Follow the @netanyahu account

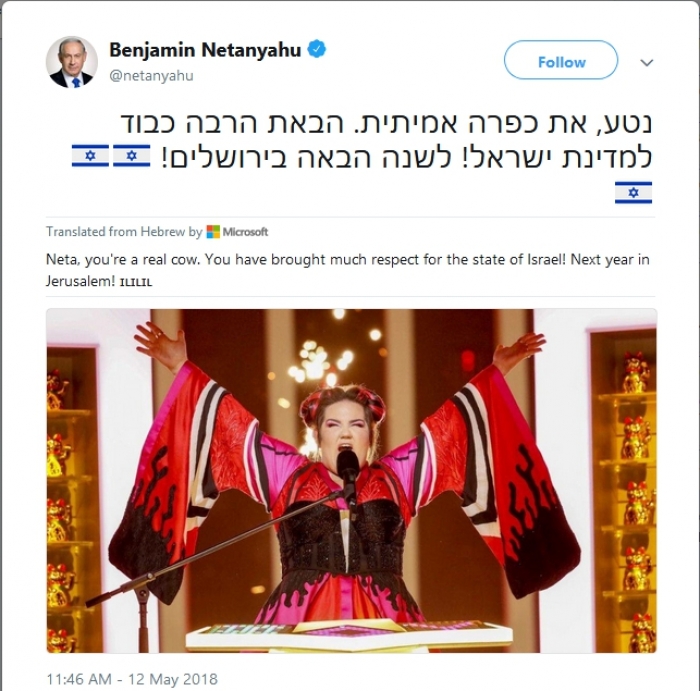(561, 62)
